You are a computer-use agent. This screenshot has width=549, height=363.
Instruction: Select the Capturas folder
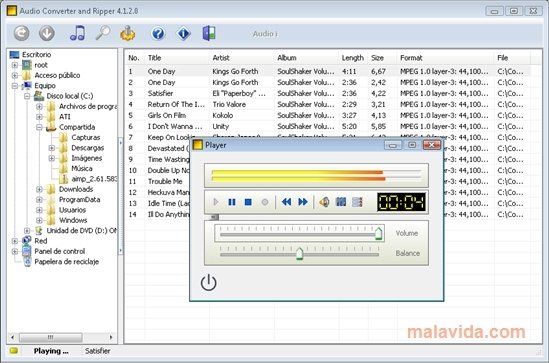point(85,138)
